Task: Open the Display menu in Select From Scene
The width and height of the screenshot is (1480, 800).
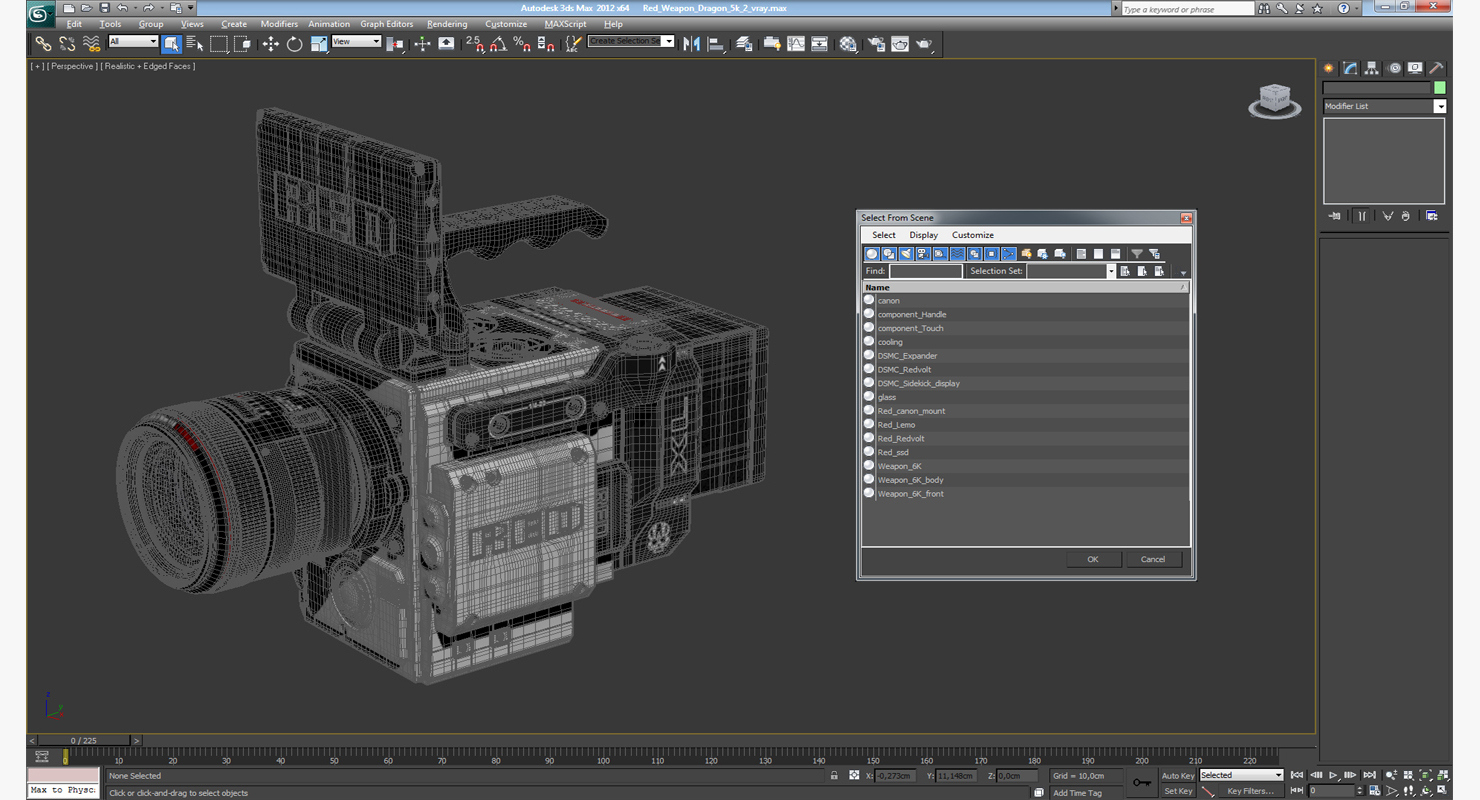Action: point(923,235)
